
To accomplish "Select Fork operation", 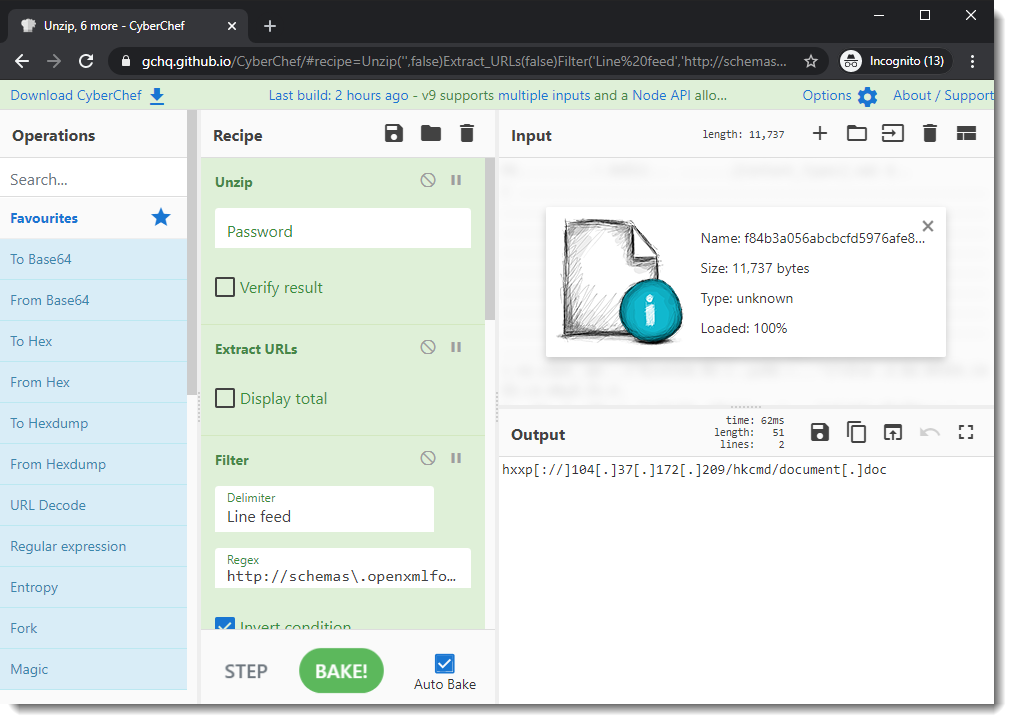I will click(93, 628).
